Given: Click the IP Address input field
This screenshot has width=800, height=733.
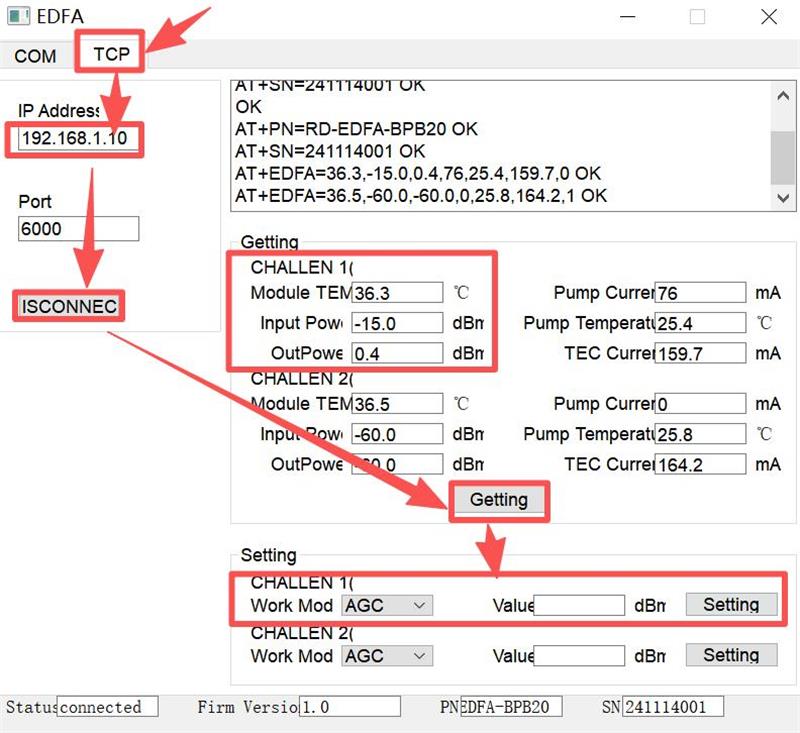Looking at the screenshot, I should 78,138.
